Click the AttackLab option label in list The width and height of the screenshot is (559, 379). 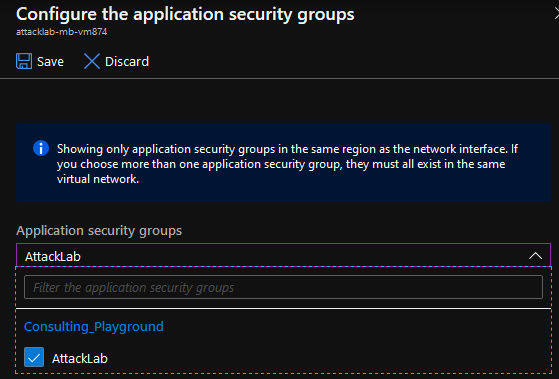point(80,358)
